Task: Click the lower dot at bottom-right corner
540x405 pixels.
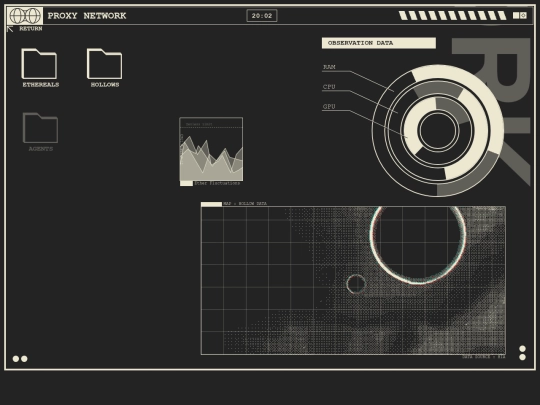Action: point(522,357)
